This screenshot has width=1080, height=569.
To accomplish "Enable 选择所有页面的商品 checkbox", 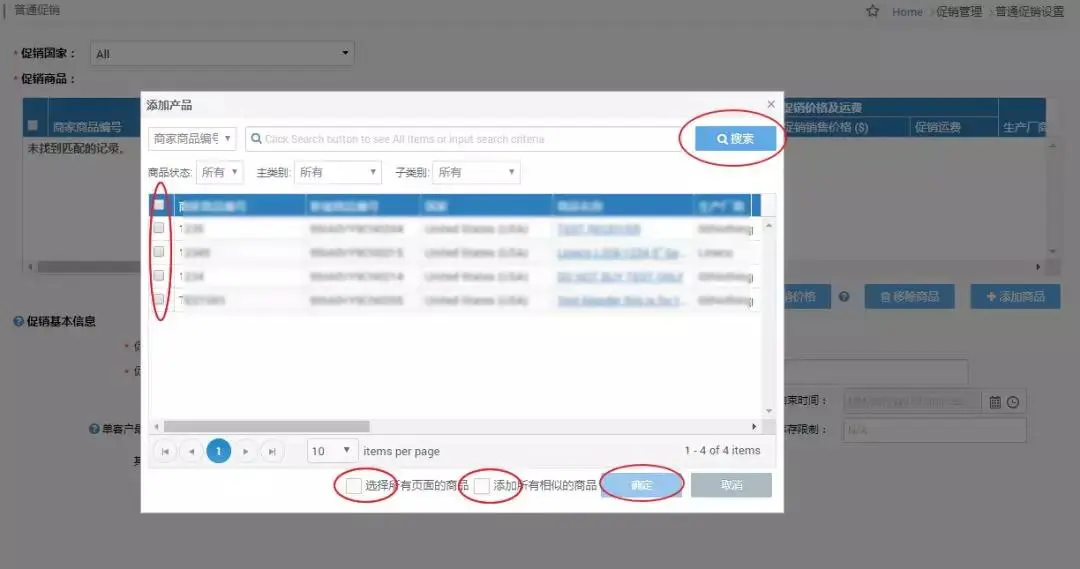I will [x=353, y=486].
